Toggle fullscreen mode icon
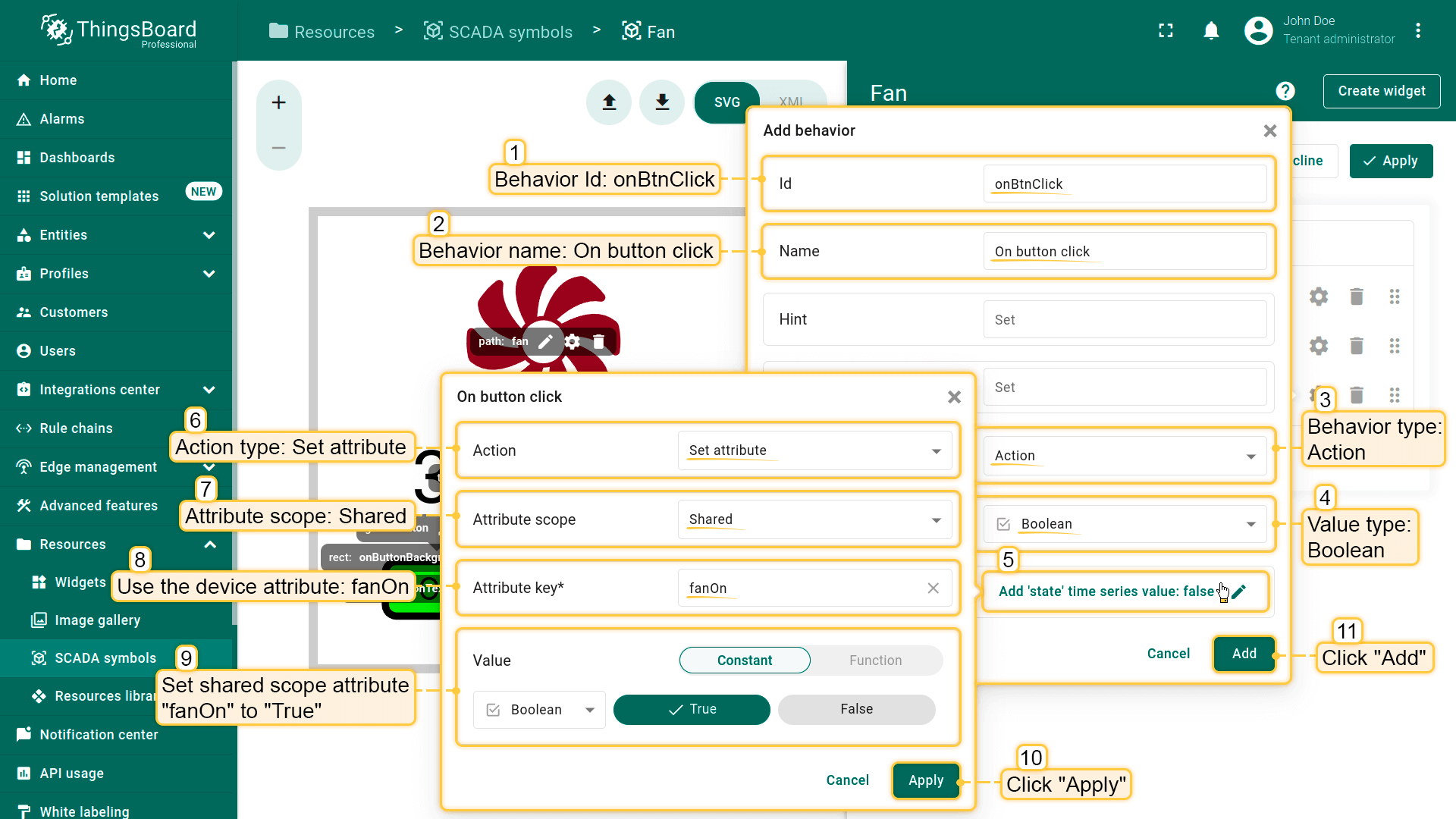Screen dimensions: 1456x819 [x=1166, y=31]
